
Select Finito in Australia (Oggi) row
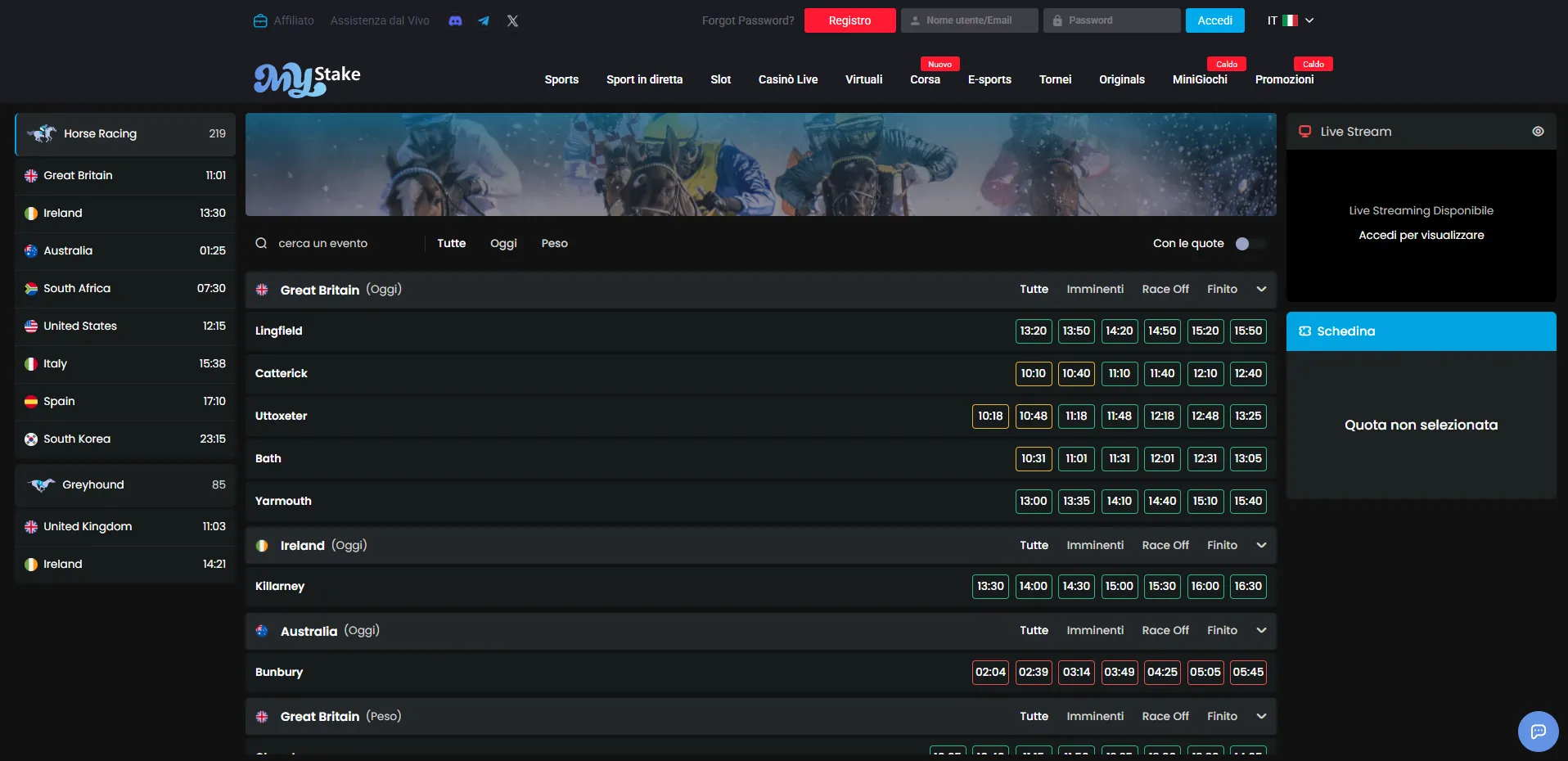[1222, 630]
